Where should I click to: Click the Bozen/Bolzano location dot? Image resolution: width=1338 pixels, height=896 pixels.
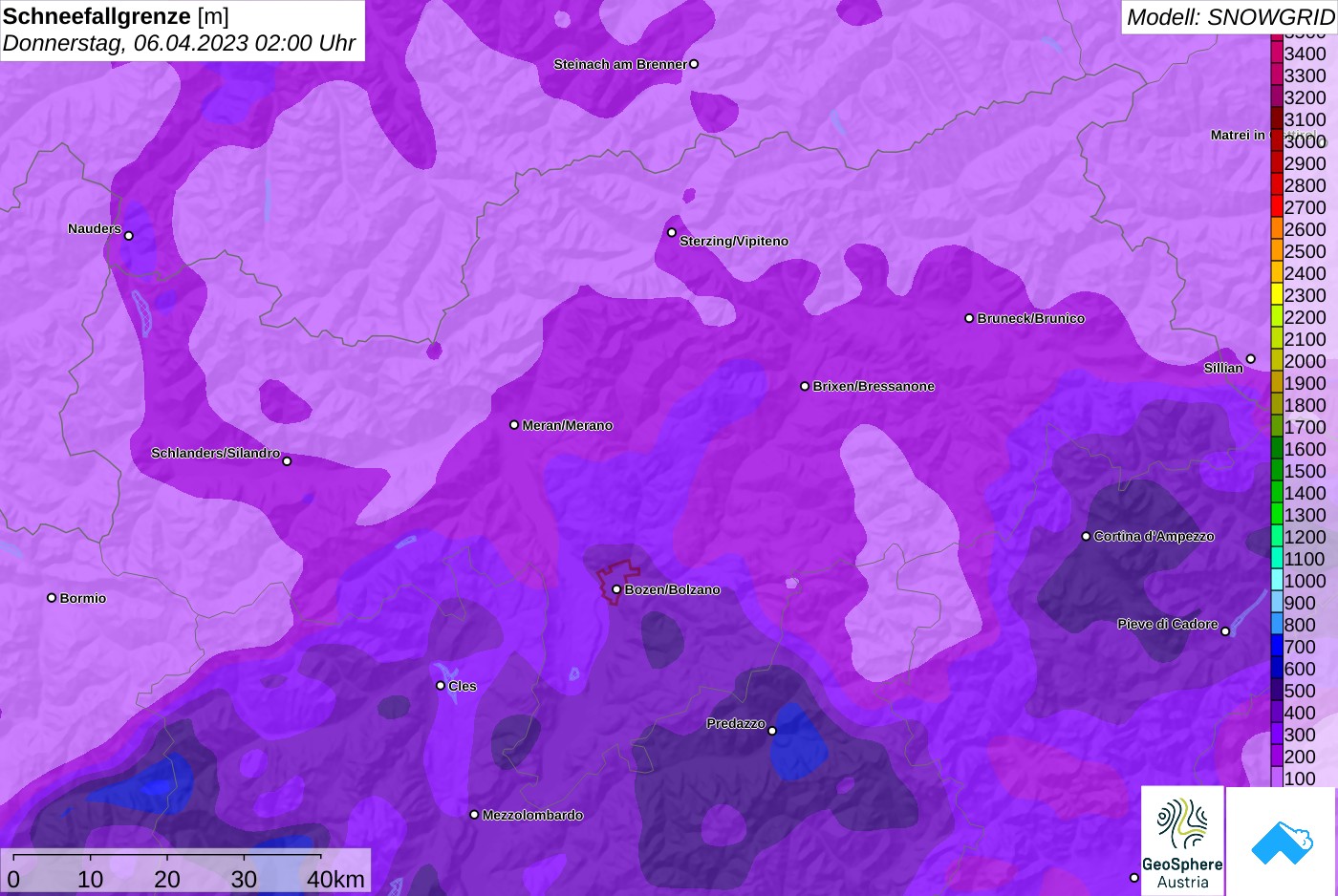point(616,589)
